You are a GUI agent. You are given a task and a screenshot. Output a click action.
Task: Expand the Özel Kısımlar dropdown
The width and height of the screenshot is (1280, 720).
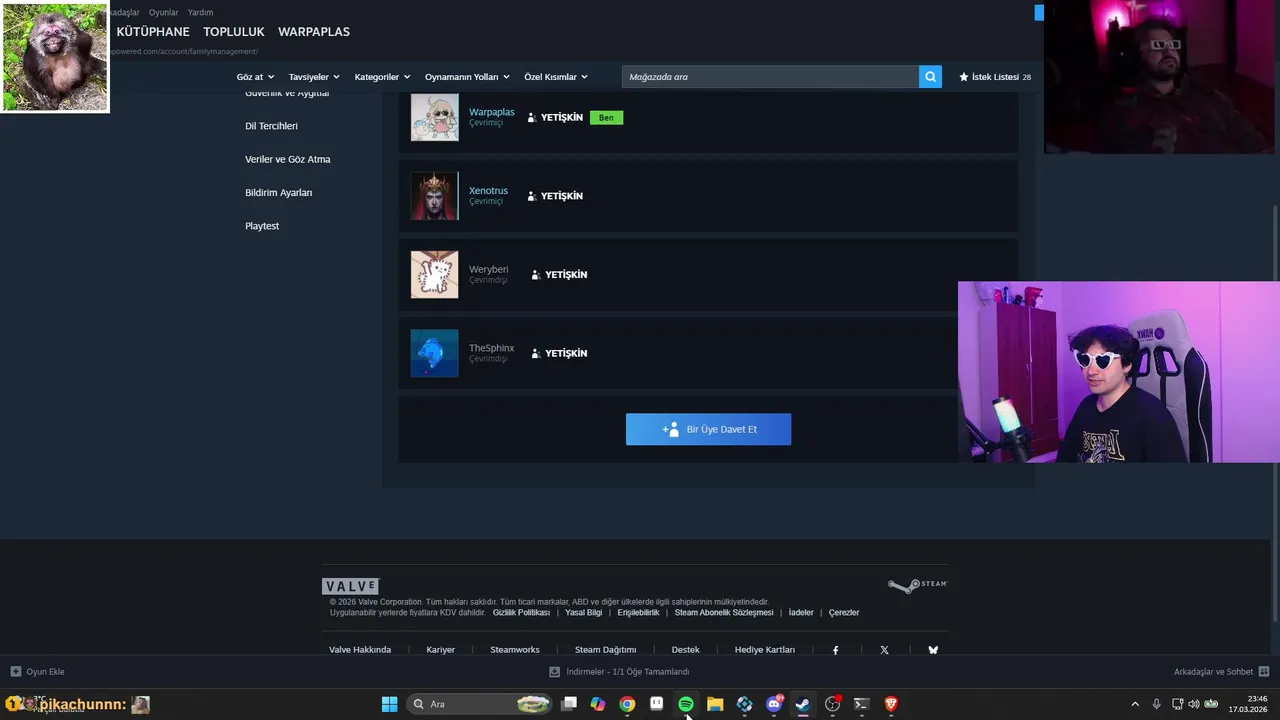click(556, 77)
